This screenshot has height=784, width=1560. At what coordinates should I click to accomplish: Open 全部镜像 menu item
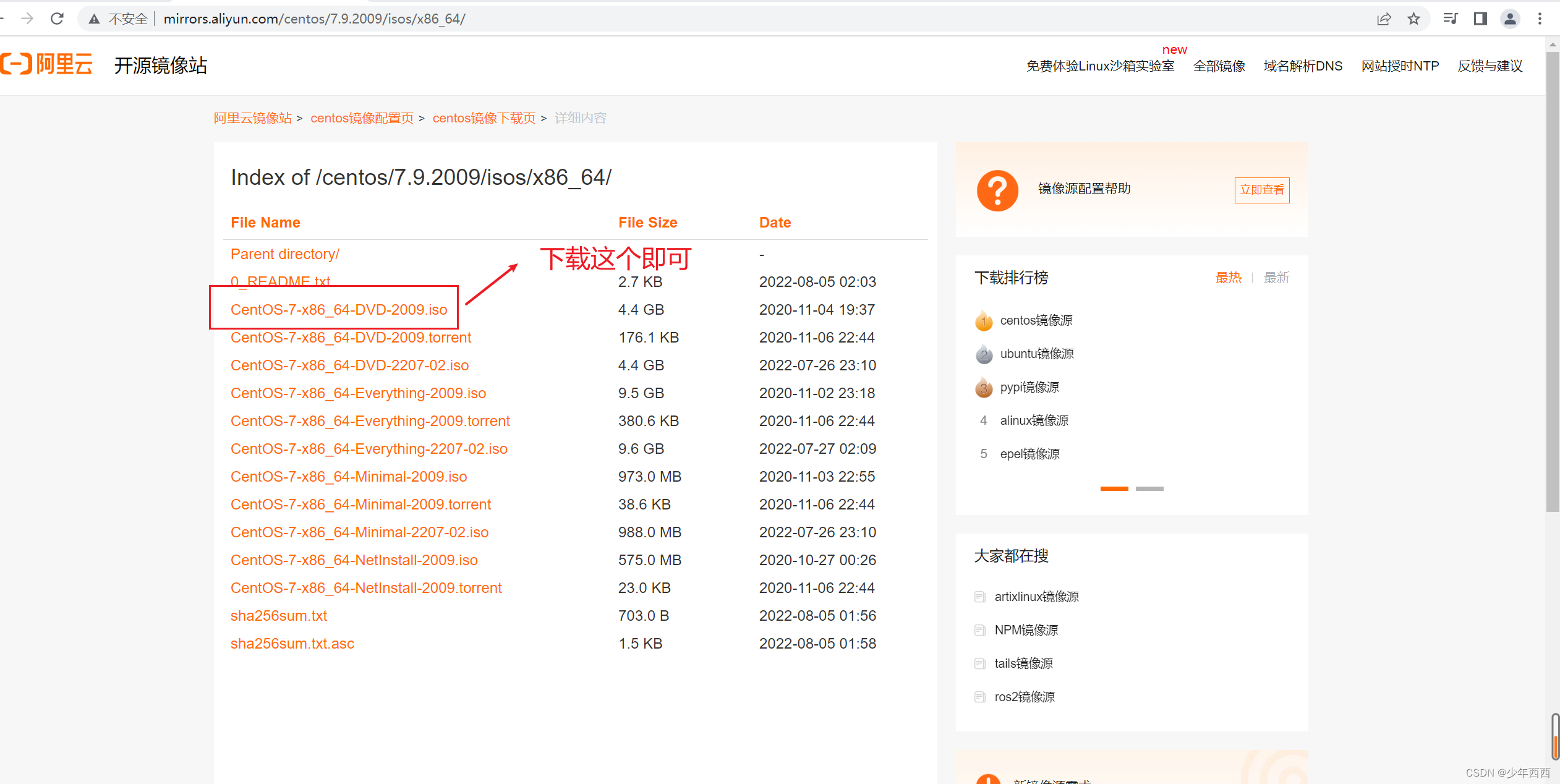pyautogui.click(x=1219, y=66)
